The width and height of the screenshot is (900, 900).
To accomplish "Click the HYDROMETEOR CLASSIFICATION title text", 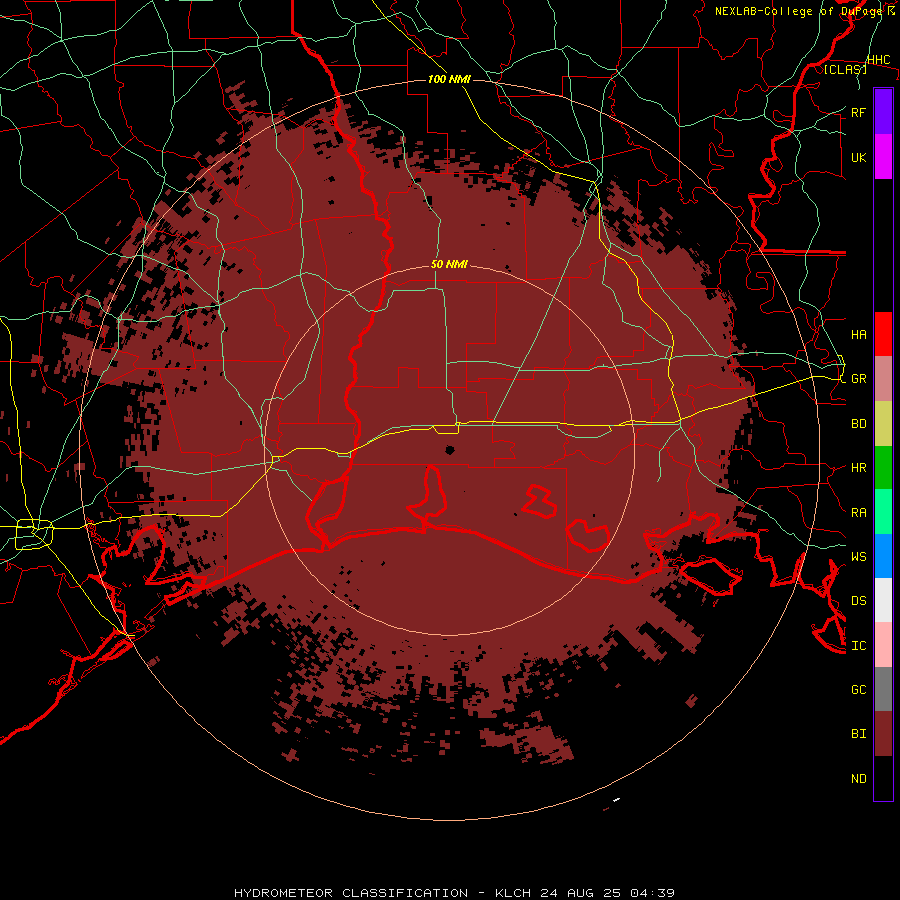I will (351, 893).
